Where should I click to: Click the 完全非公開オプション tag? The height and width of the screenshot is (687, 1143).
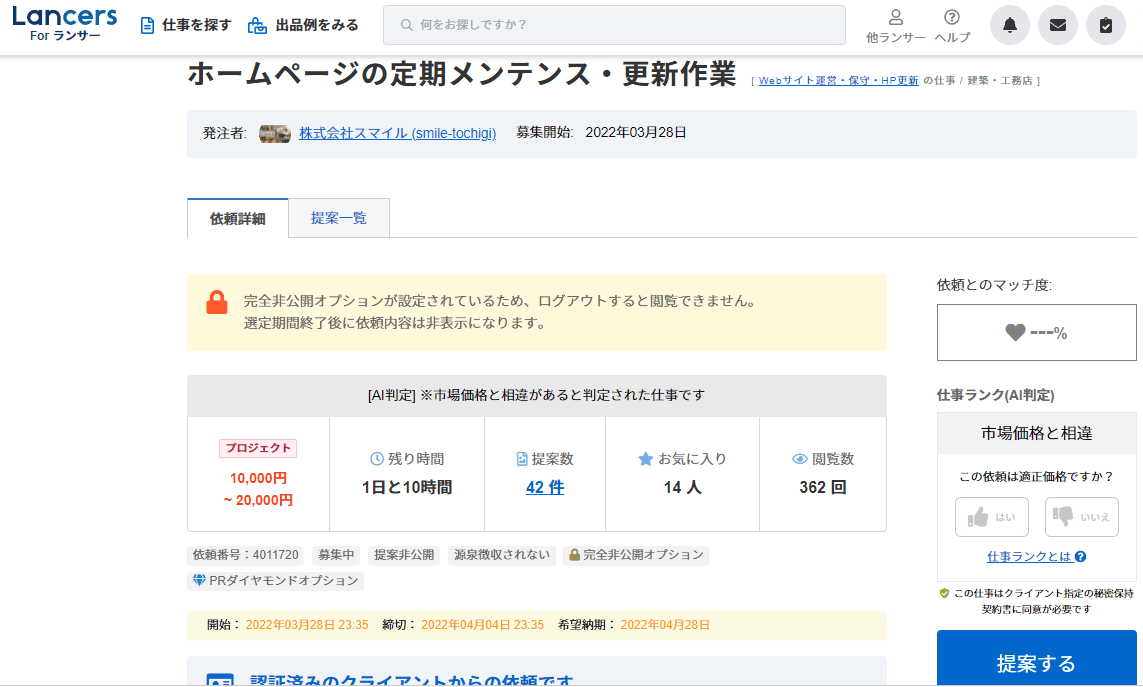coord(636,555)
